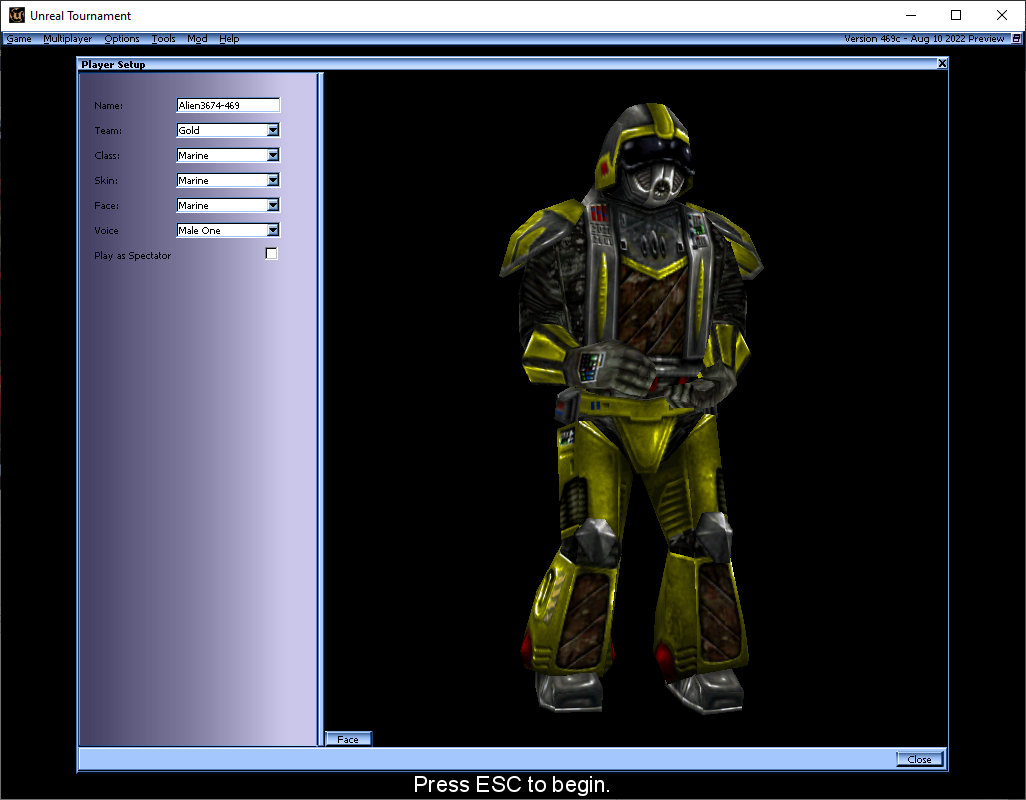Open the Help menu

click(229, 39)
